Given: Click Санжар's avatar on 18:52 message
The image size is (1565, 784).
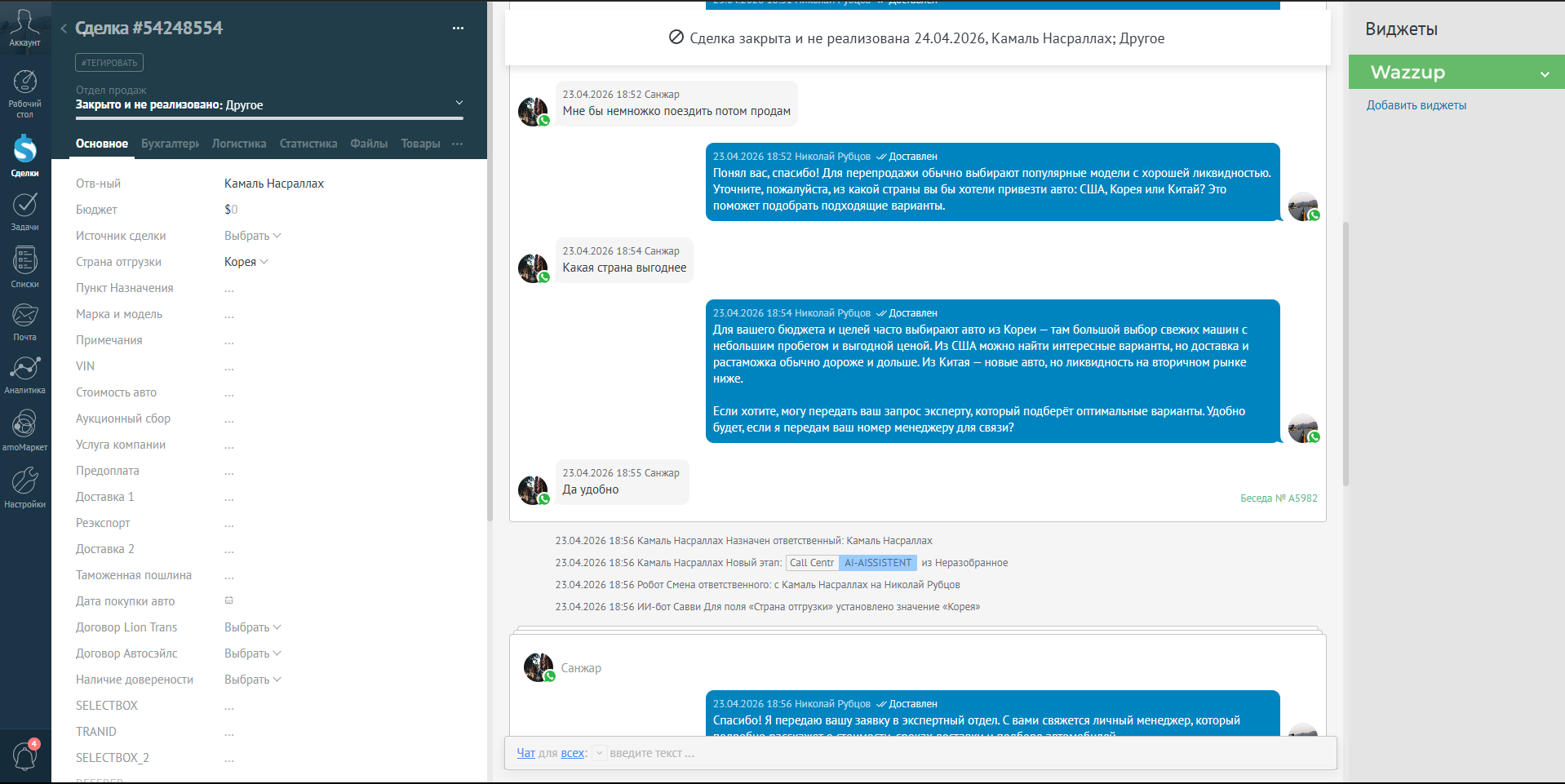Looking at the screenshot, I should [534, 111].
